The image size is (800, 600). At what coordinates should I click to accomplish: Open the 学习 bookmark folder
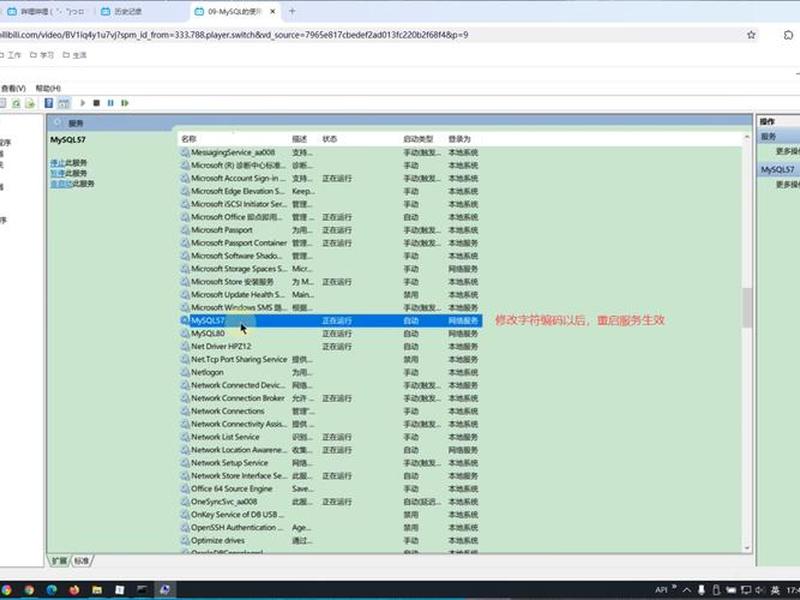[42, 55]
